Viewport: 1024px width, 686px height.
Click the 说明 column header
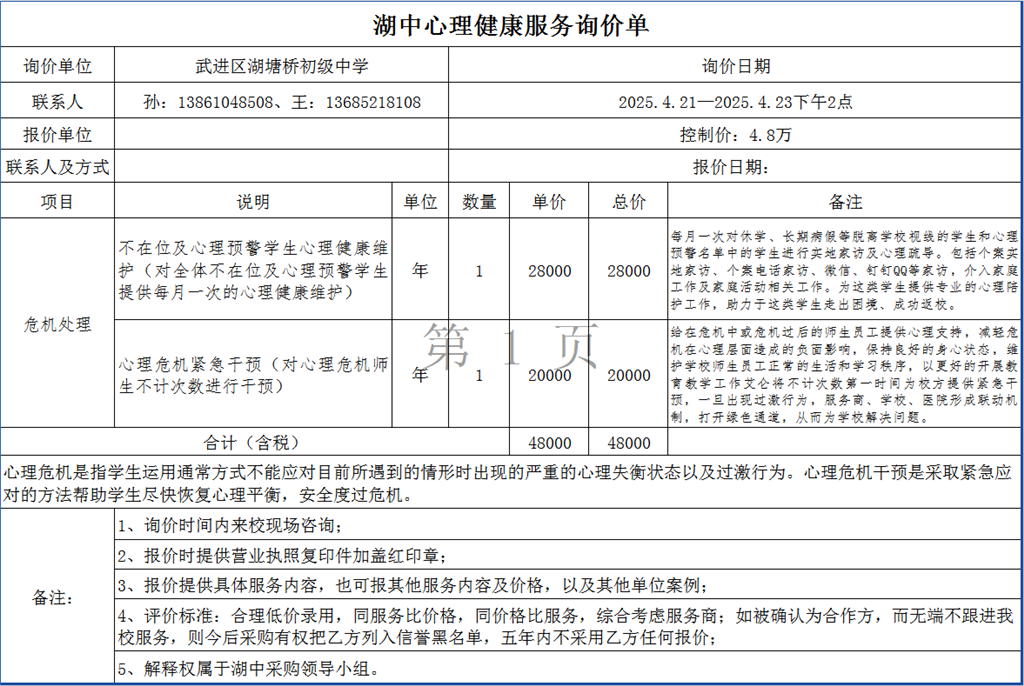coord(253,201)
